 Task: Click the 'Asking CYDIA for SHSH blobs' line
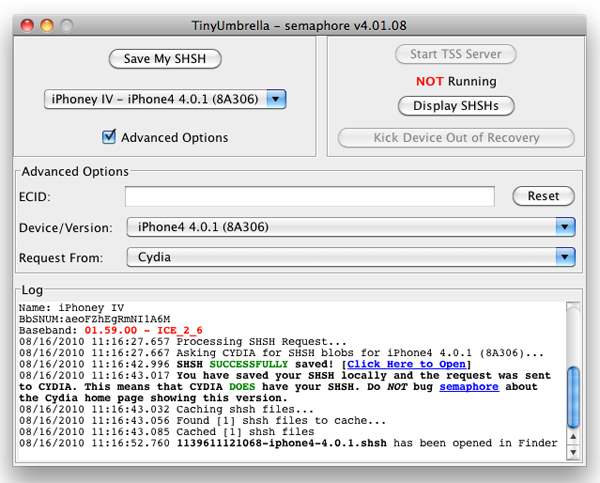pyautogui.click(x=281, y=352)
